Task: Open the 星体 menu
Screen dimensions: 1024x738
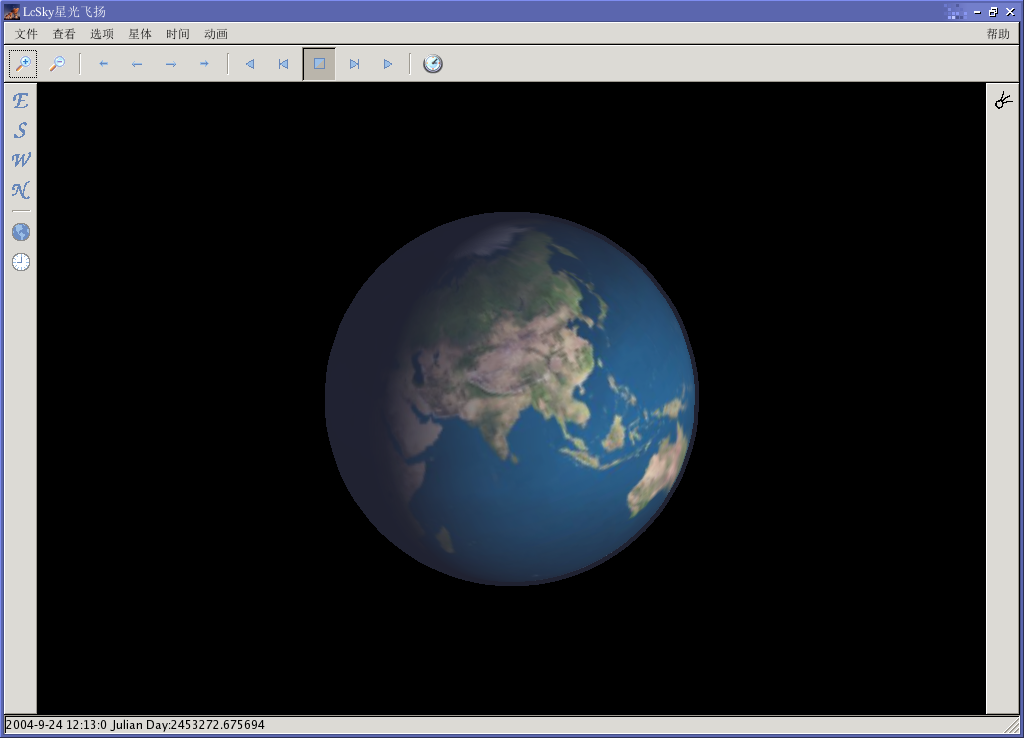Action: point(140,34)
